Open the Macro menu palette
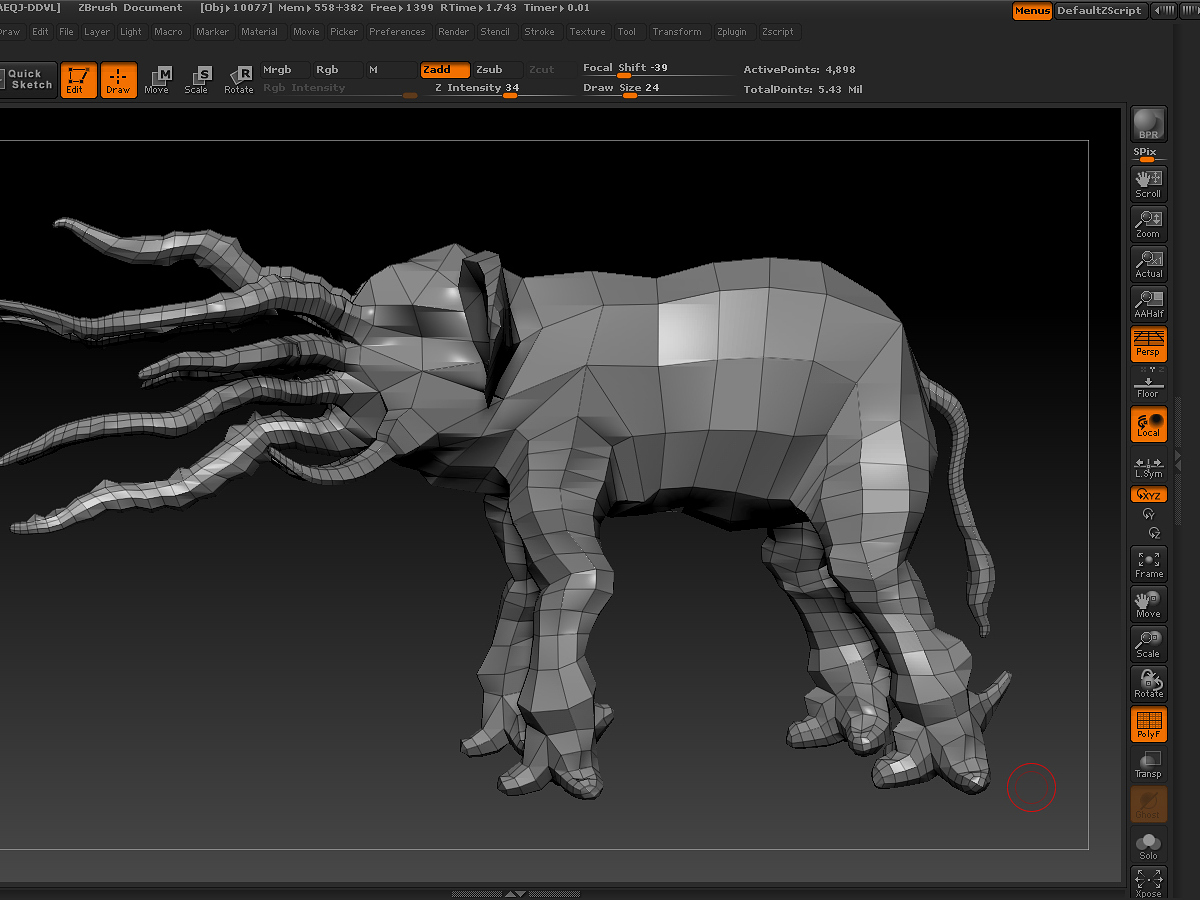The image size is (1200, 900). 168,32
